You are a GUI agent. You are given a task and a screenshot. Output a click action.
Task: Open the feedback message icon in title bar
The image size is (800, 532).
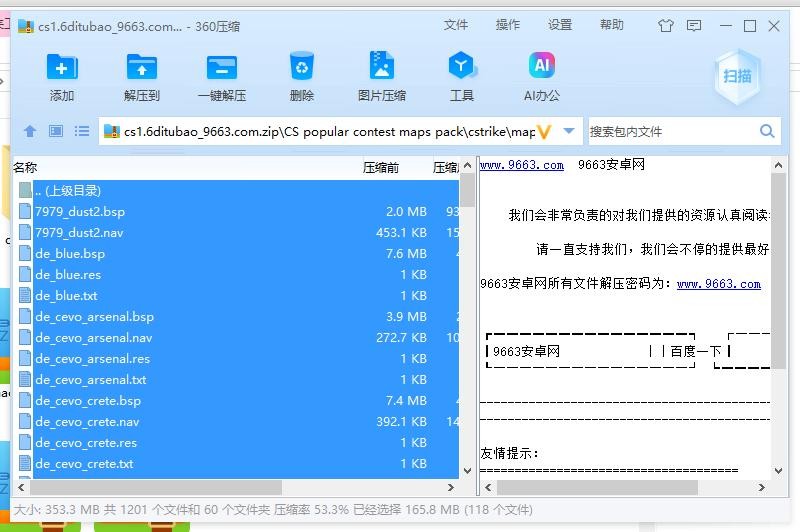694,26
